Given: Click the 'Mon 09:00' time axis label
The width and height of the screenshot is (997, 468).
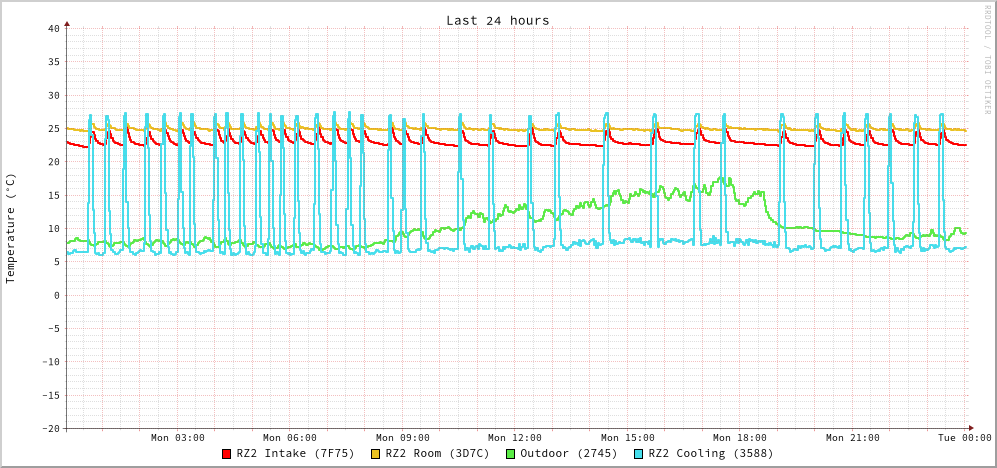Looking at the screenshot, I should pos(403,438).
